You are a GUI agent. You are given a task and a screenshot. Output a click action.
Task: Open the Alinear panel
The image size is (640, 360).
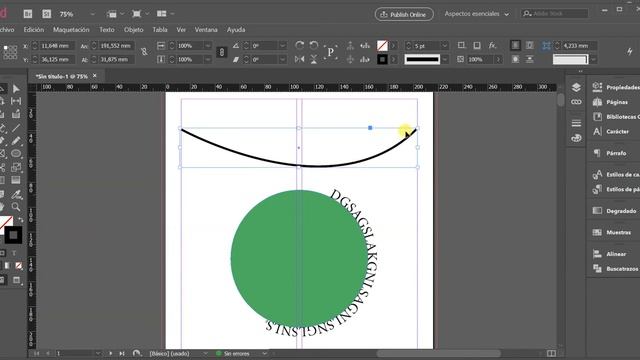pos(609,254)
